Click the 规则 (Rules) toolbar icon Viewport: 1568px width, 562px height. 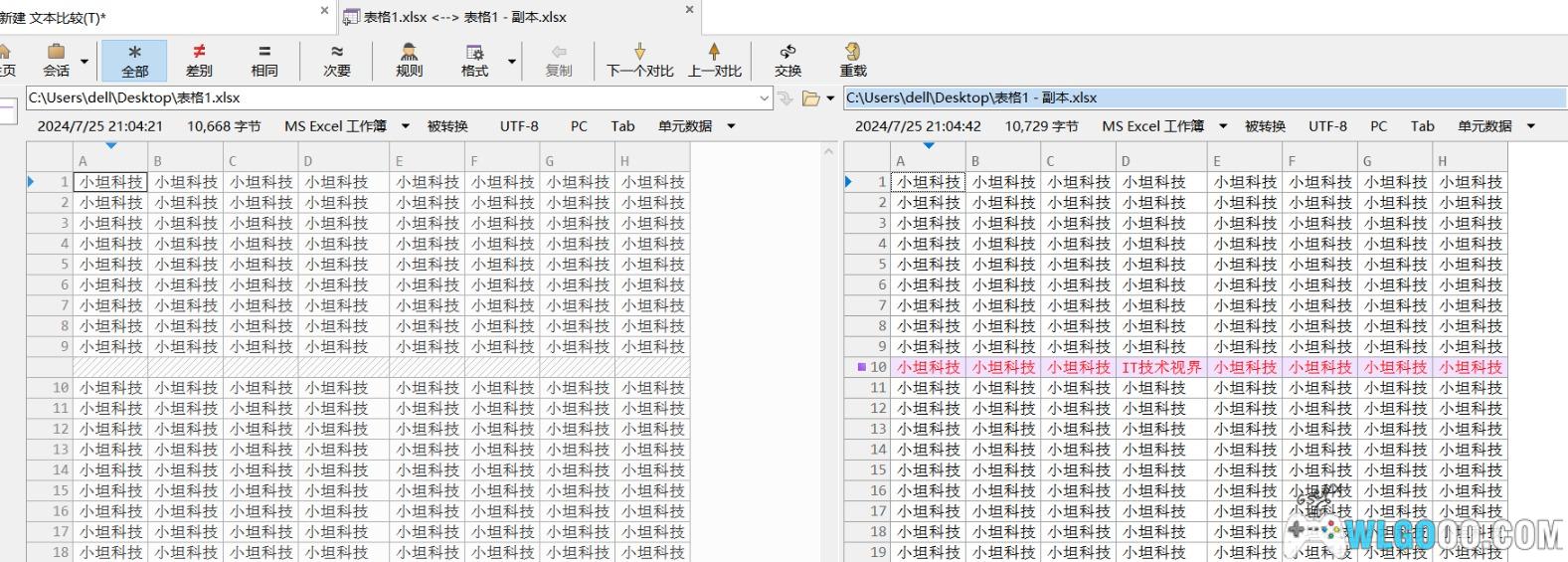409,60
